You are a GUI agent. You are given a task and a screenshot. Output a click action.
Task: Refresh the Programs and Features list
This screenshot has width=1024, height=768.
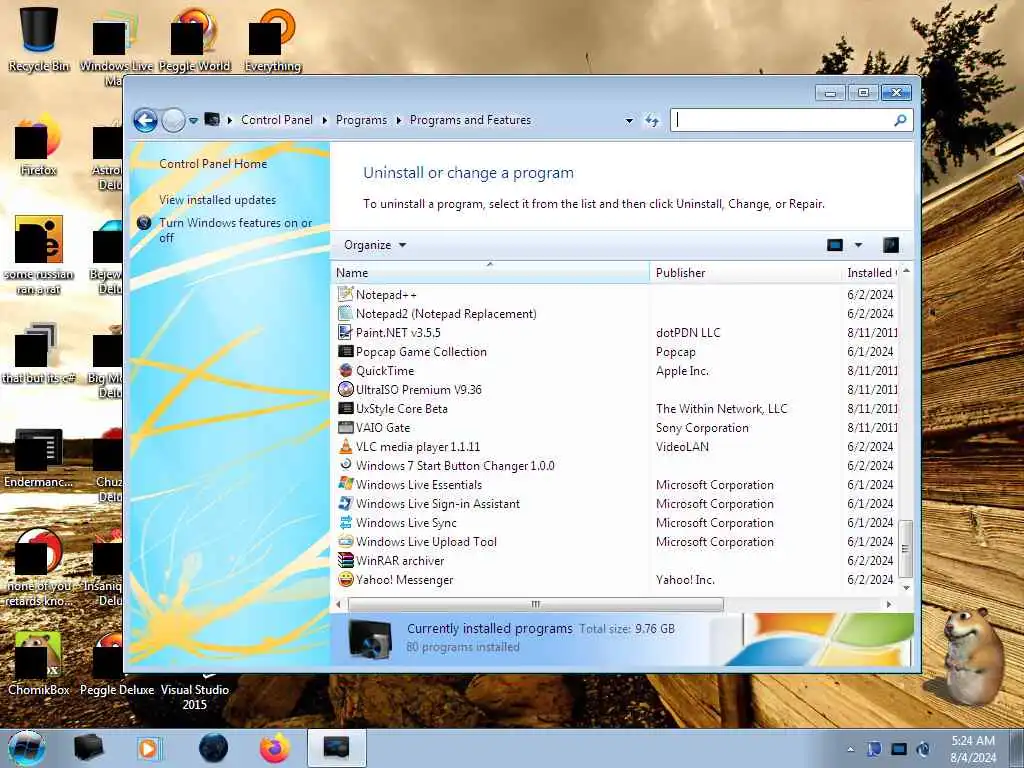pyautogui.click(x=652, y=120)
